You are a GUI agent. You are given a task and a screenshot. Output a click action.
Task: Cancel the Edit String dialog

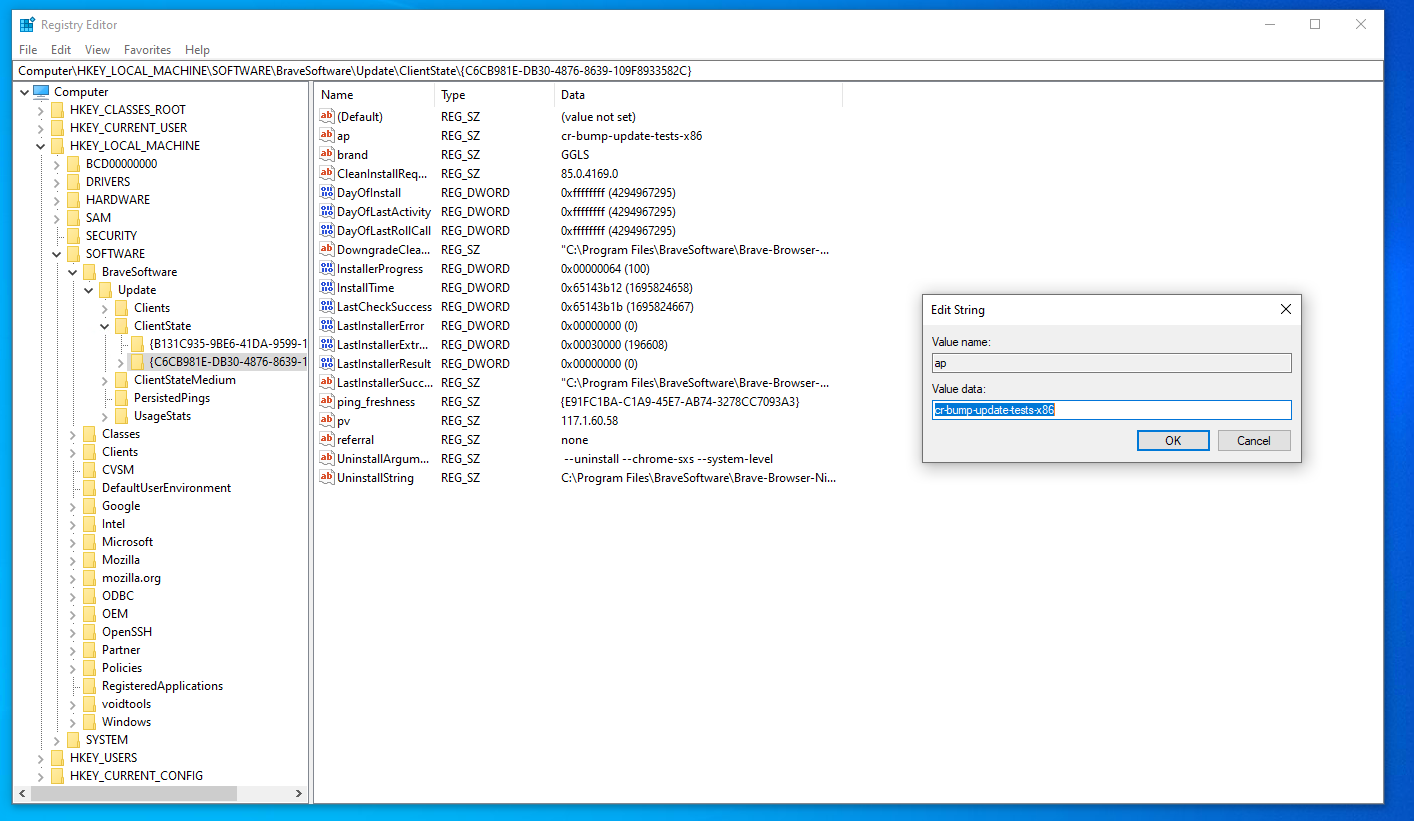1254,440
